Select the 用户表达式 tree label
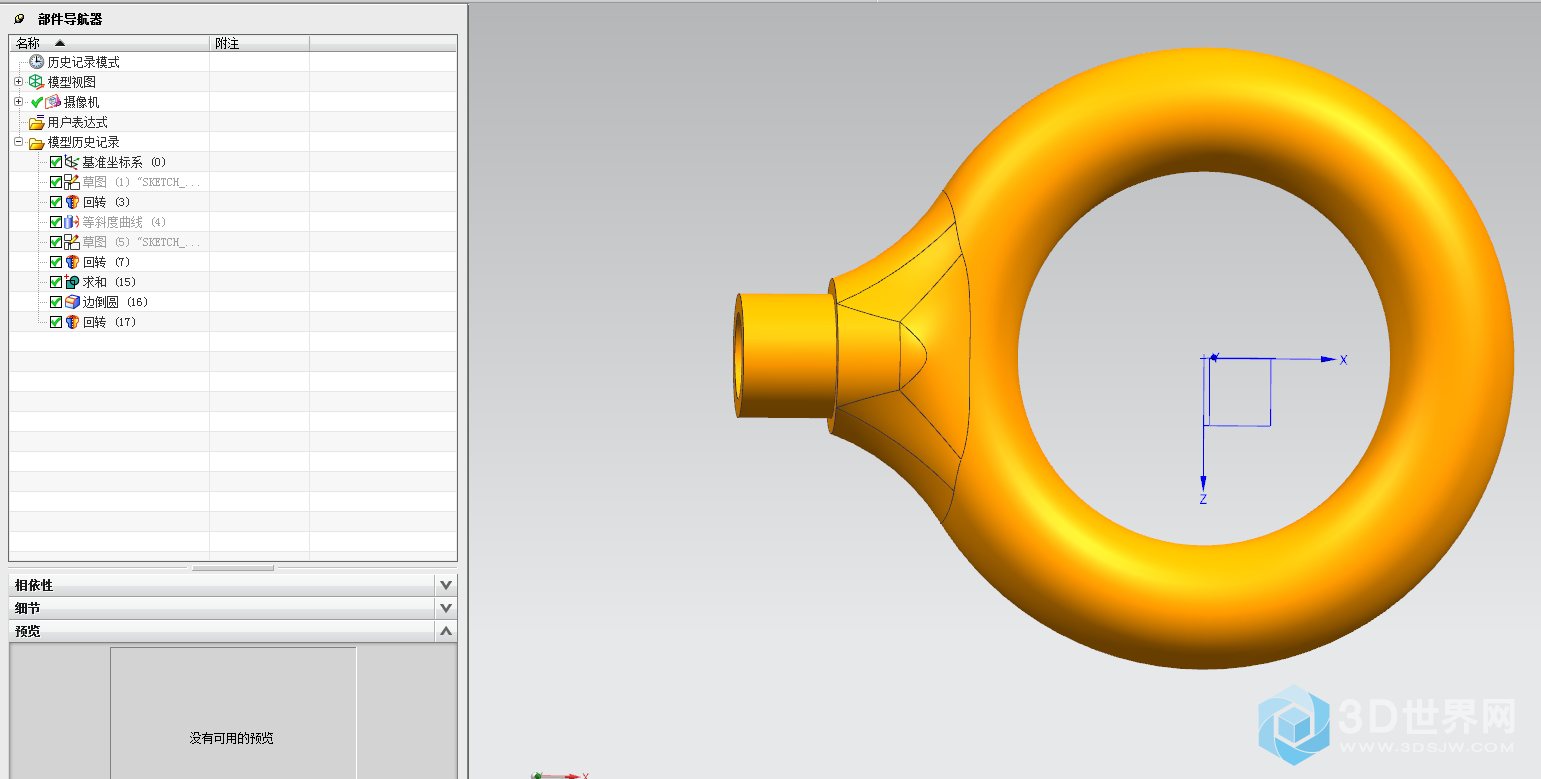This screenshot has height=779, width=1541. pyautogui.click(x=78, y=122)
